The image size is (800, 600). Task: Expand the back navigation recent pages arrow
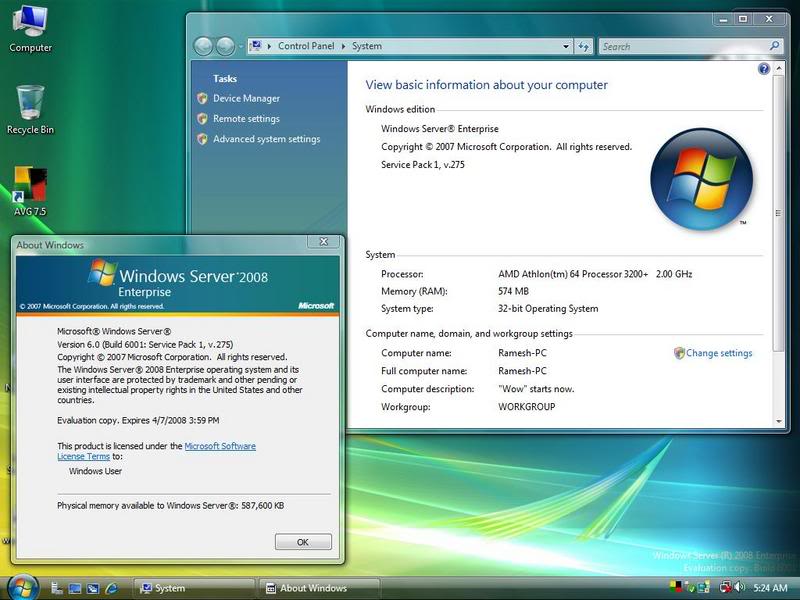pos(241,46)
